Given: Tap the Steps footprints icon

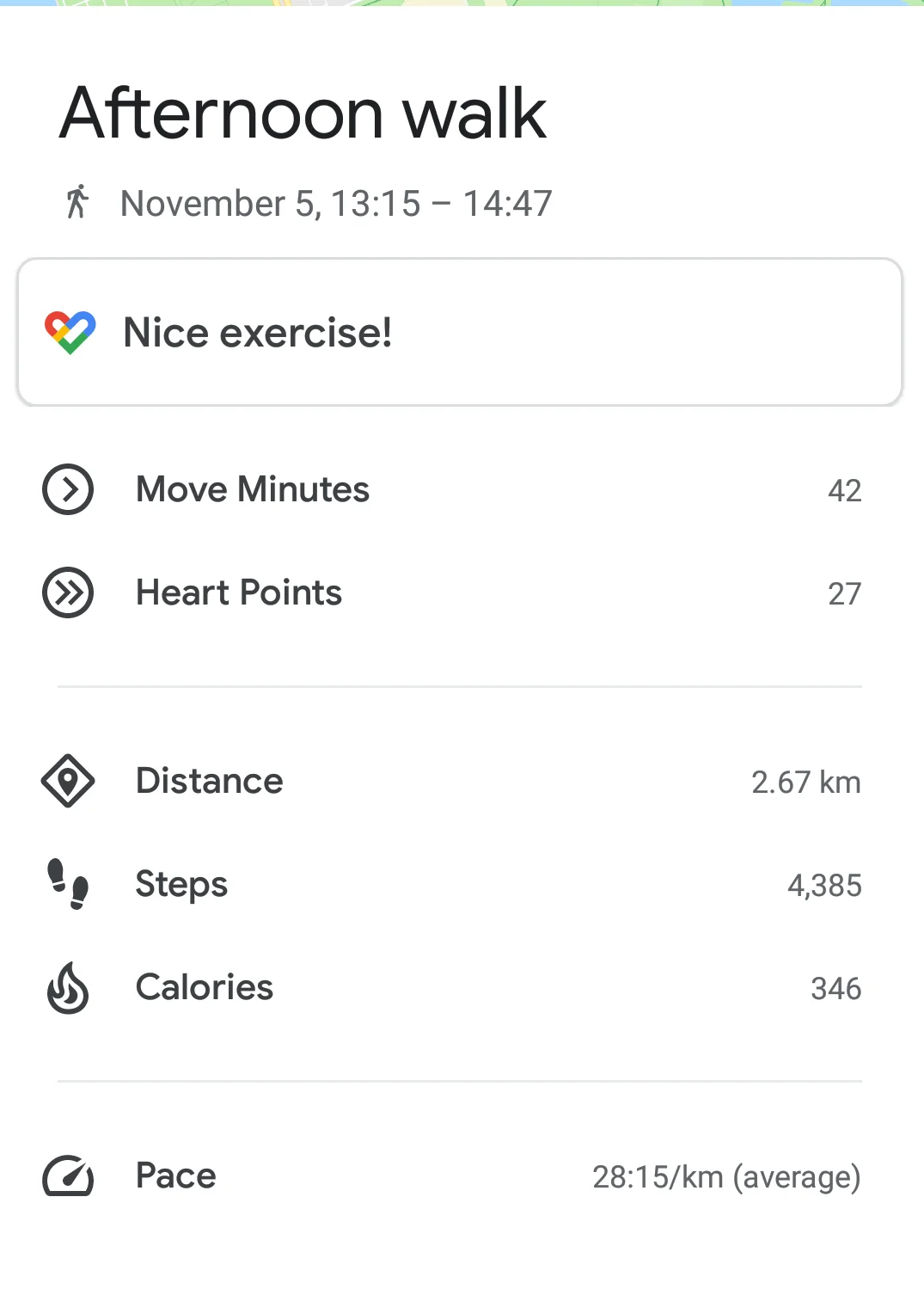Looking at the screenshot, I should click(68, 884).
